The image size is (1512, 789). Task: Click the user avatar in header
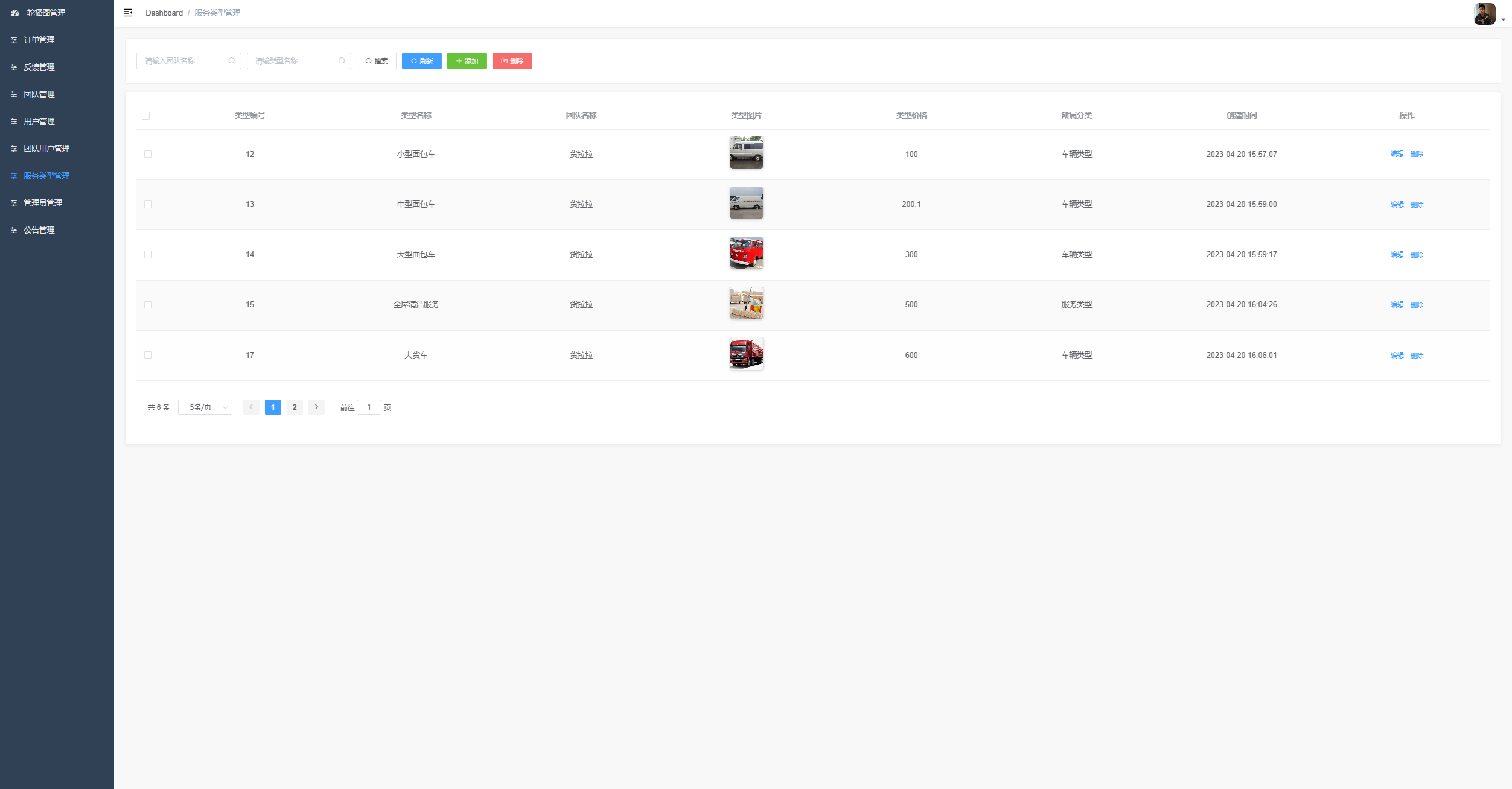coord(1484,13)
